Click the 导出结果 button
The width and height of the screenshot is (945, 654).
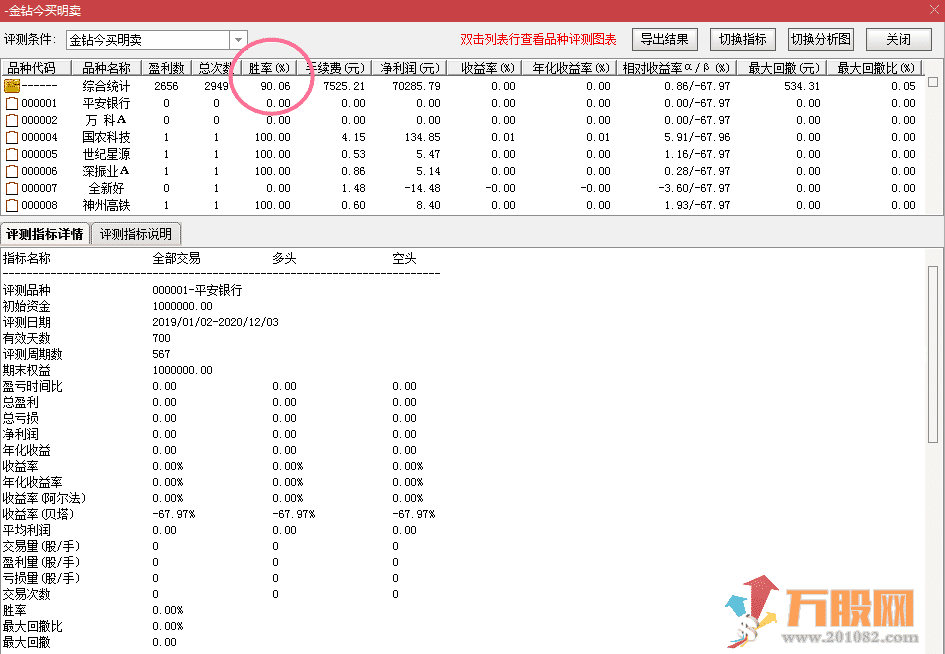point(664,40)
